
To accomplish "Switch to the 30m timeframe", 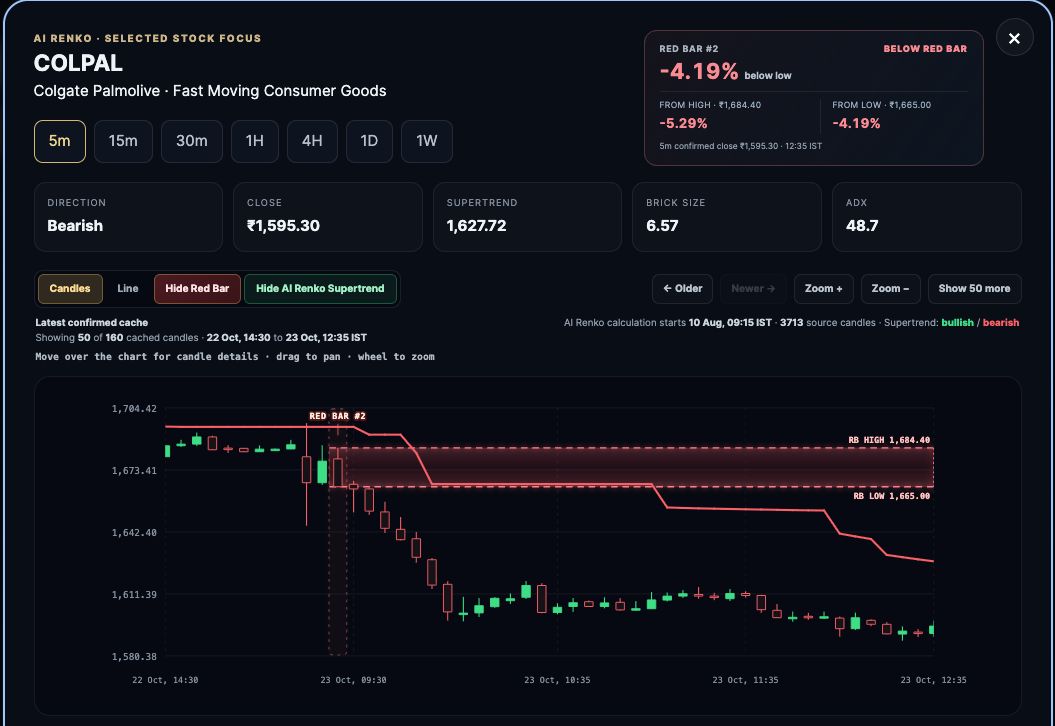I will pos(192,141).
